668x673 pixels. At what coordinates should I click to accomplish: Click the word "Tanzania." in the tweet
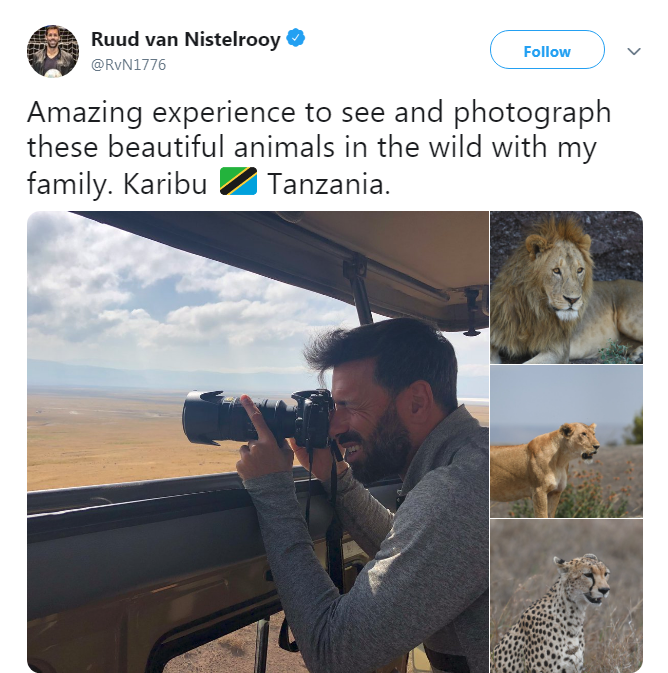[329, 185]
